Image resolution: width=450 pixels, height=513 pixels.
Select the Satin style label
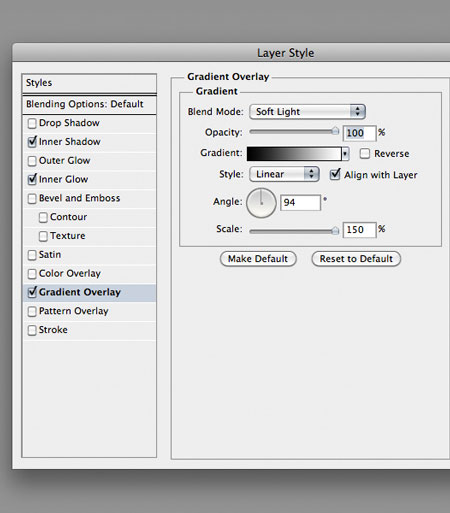(x=50, y=255)
